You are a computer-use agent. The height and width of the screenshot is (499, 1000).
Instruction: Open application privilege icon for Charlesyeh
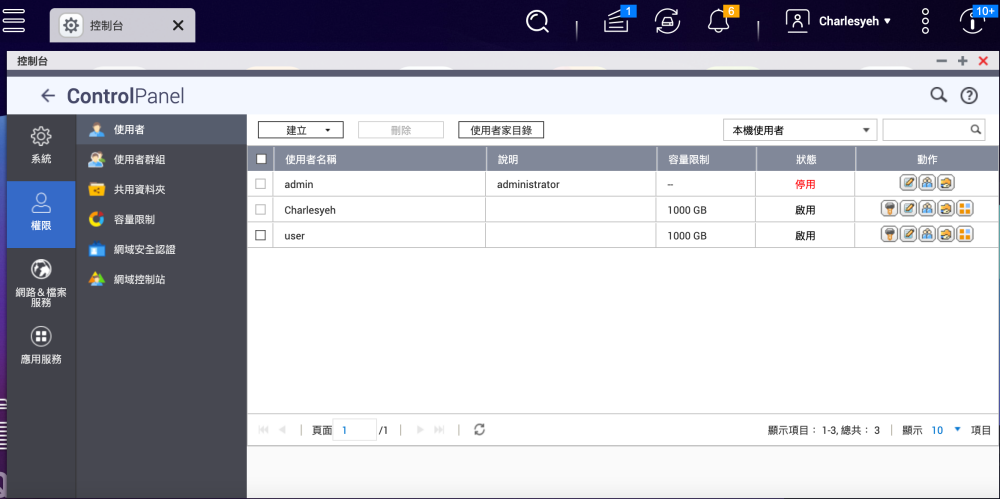[x=965, y=209]
